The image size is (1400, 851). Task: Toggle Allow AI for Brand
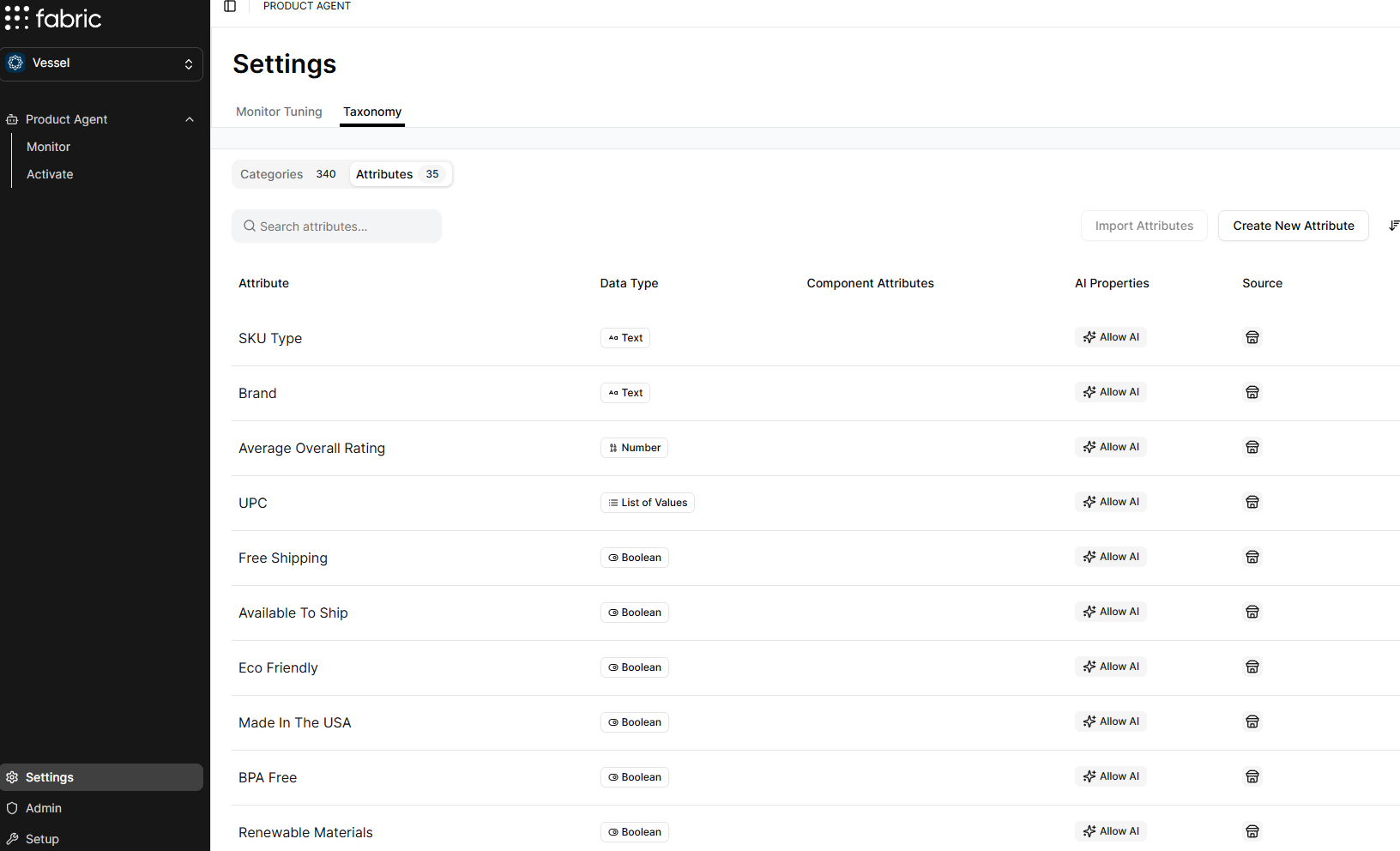(x=1111, y=392)
